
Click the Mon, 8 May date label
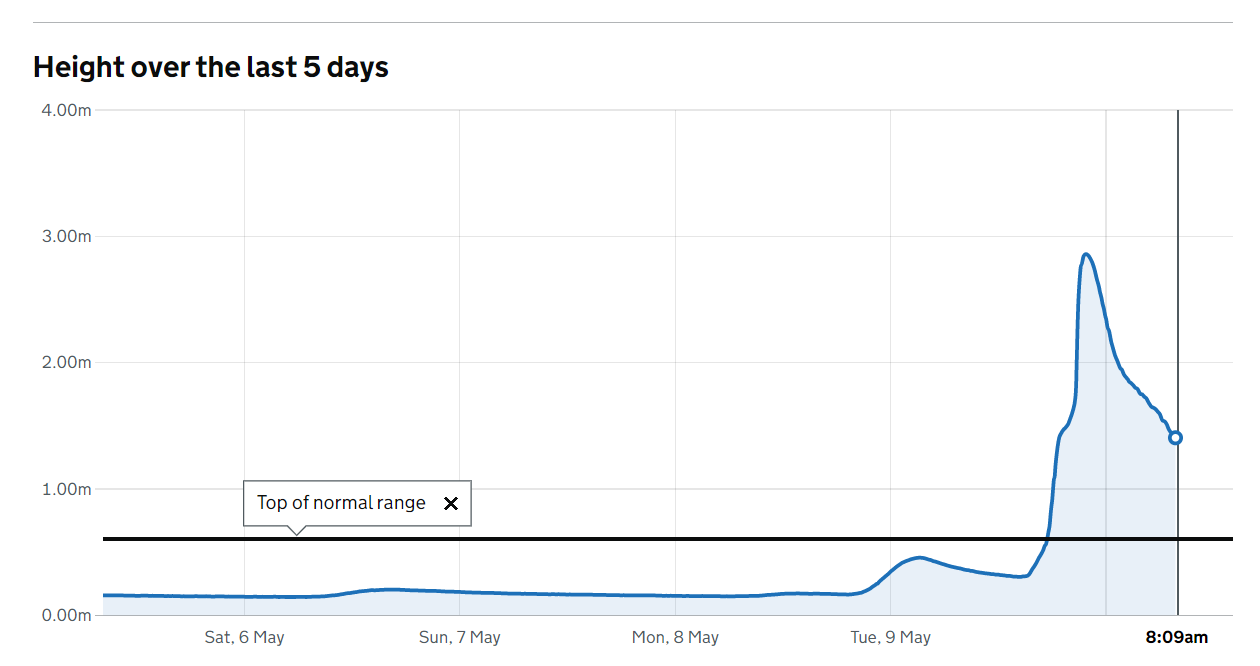675,637
